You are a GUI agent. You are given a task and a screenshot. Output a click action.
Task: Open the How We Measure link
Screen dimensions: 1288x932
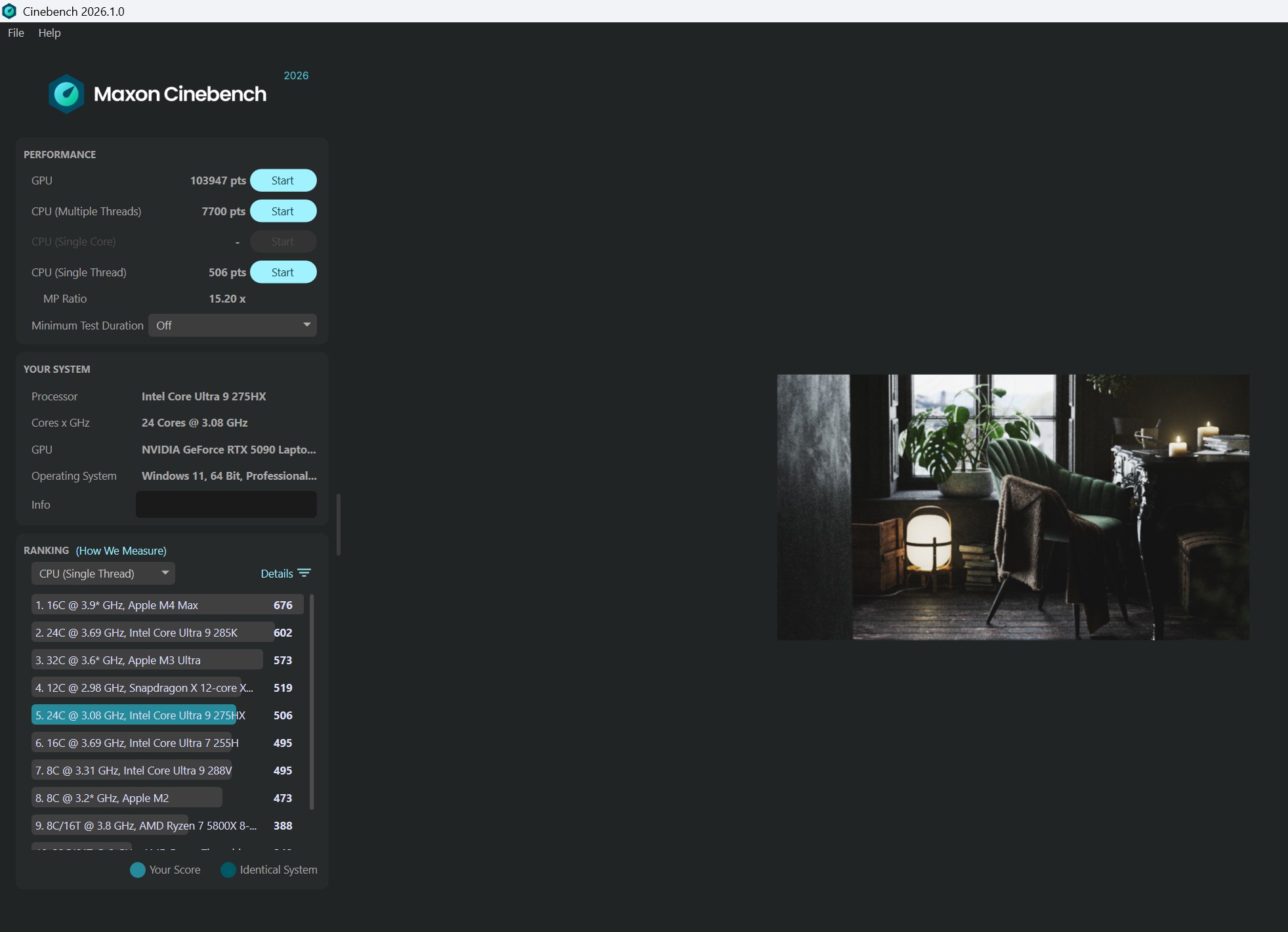click(x=121, y=551)
